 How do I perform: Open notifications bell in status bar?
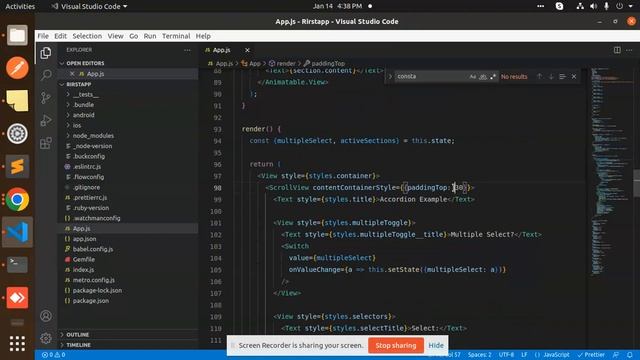click(630, 355)
